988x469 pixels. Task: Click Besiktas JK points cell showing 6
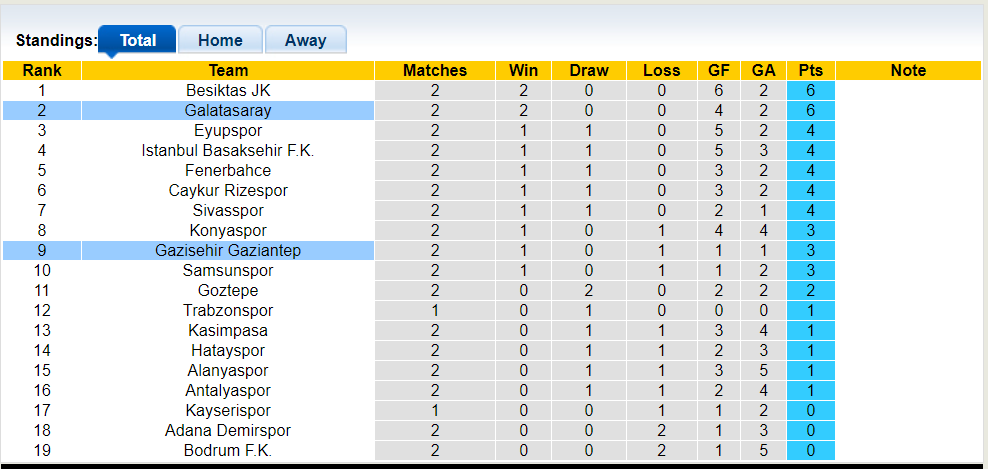click(x=811, y=90)
